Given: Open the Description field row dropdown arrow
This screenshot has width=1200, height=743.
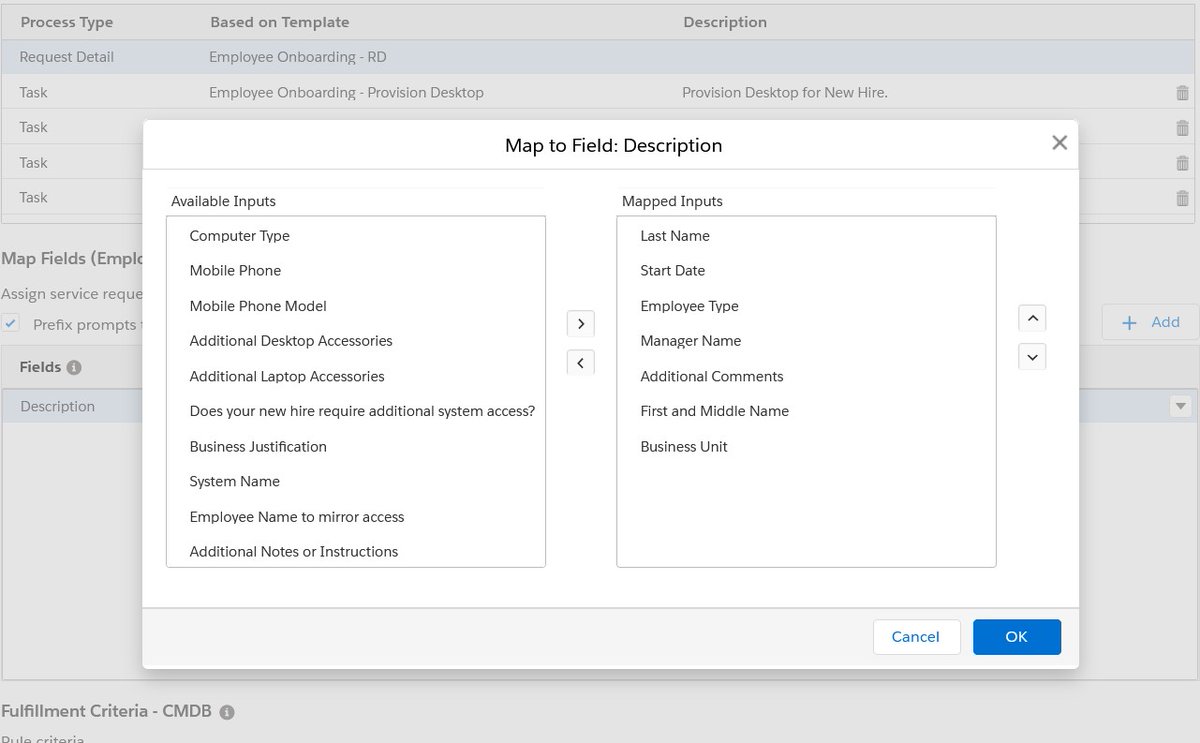Looking at the screenshot, I should tap(1180, 406).
